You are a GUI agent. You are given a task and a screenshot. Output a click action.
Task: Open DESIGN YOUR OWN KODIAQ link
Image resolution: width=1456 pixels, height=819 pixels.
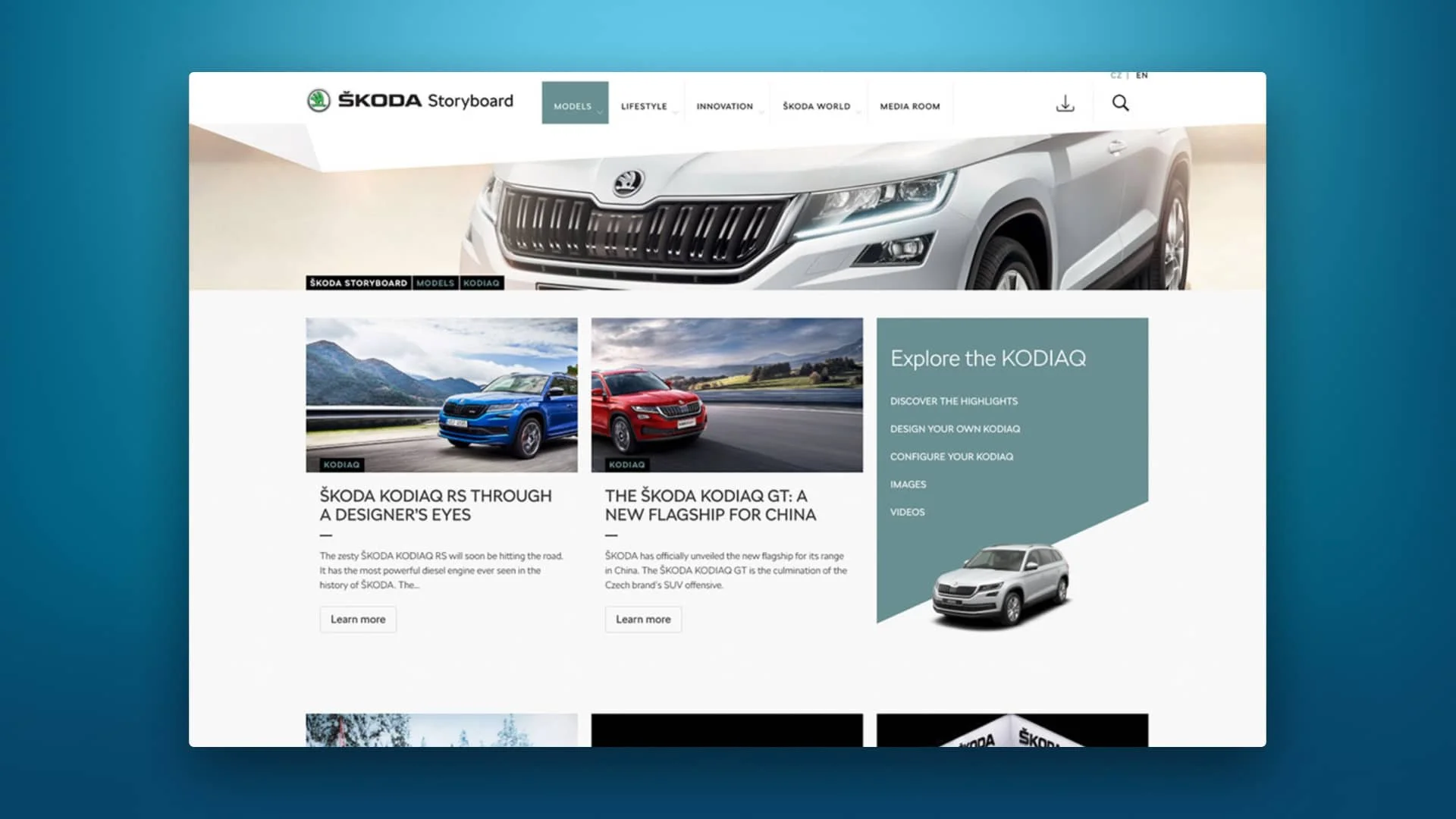955,429
